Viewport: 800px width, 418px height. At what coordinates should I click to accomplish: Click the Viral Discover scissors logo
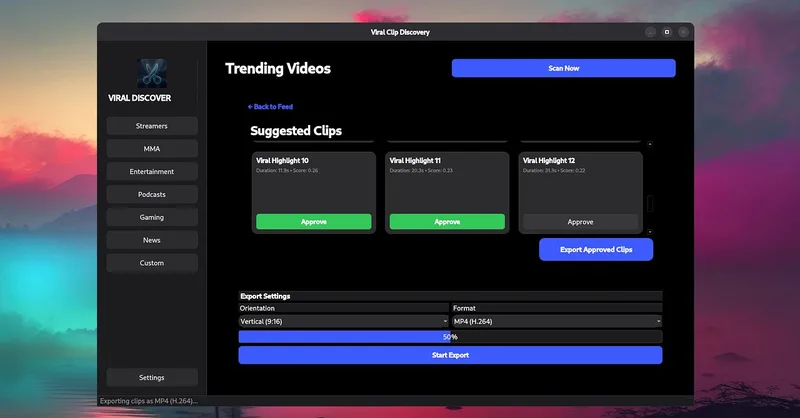(152, 73)
